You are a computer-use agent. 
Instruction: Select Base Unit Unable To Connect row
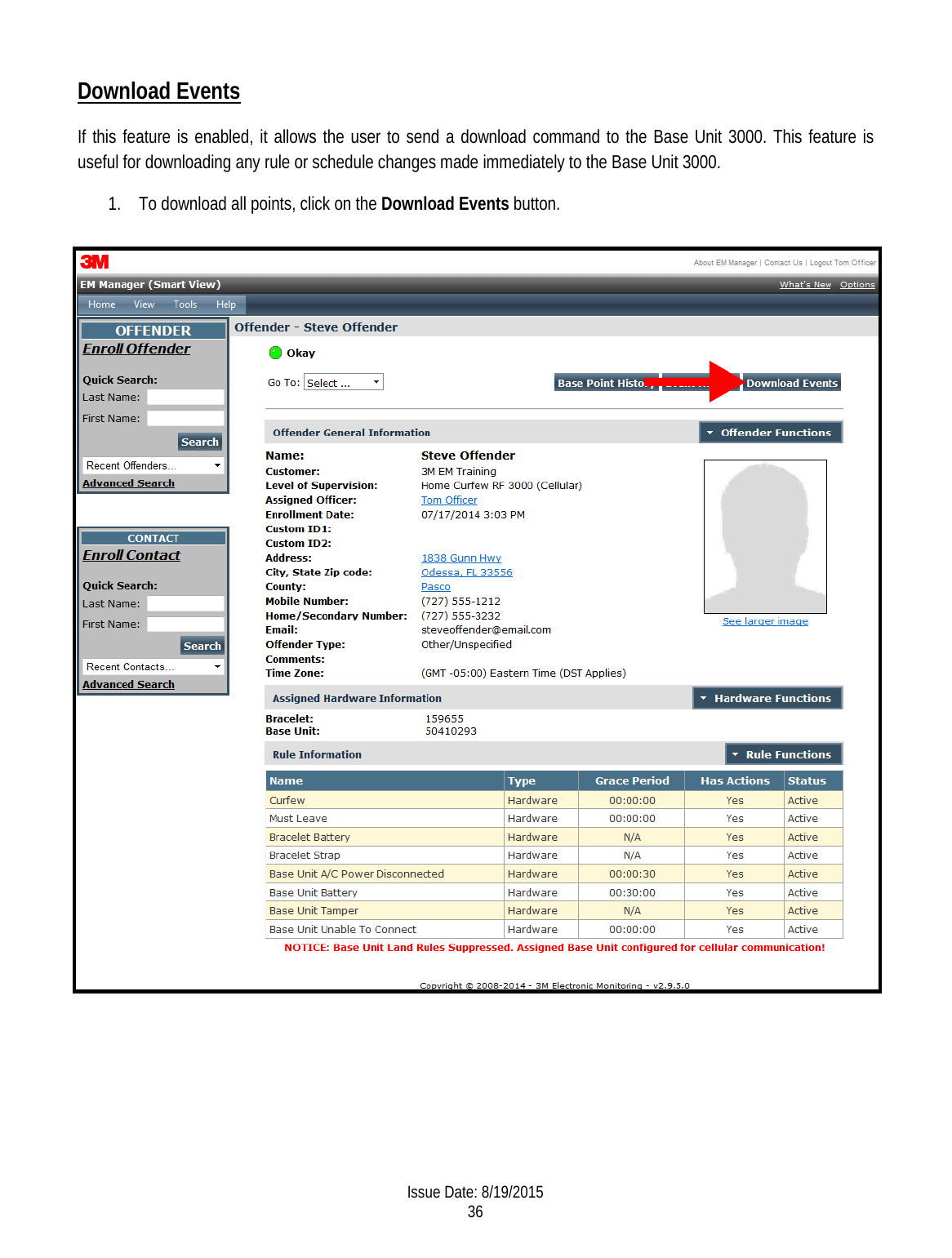554,929
